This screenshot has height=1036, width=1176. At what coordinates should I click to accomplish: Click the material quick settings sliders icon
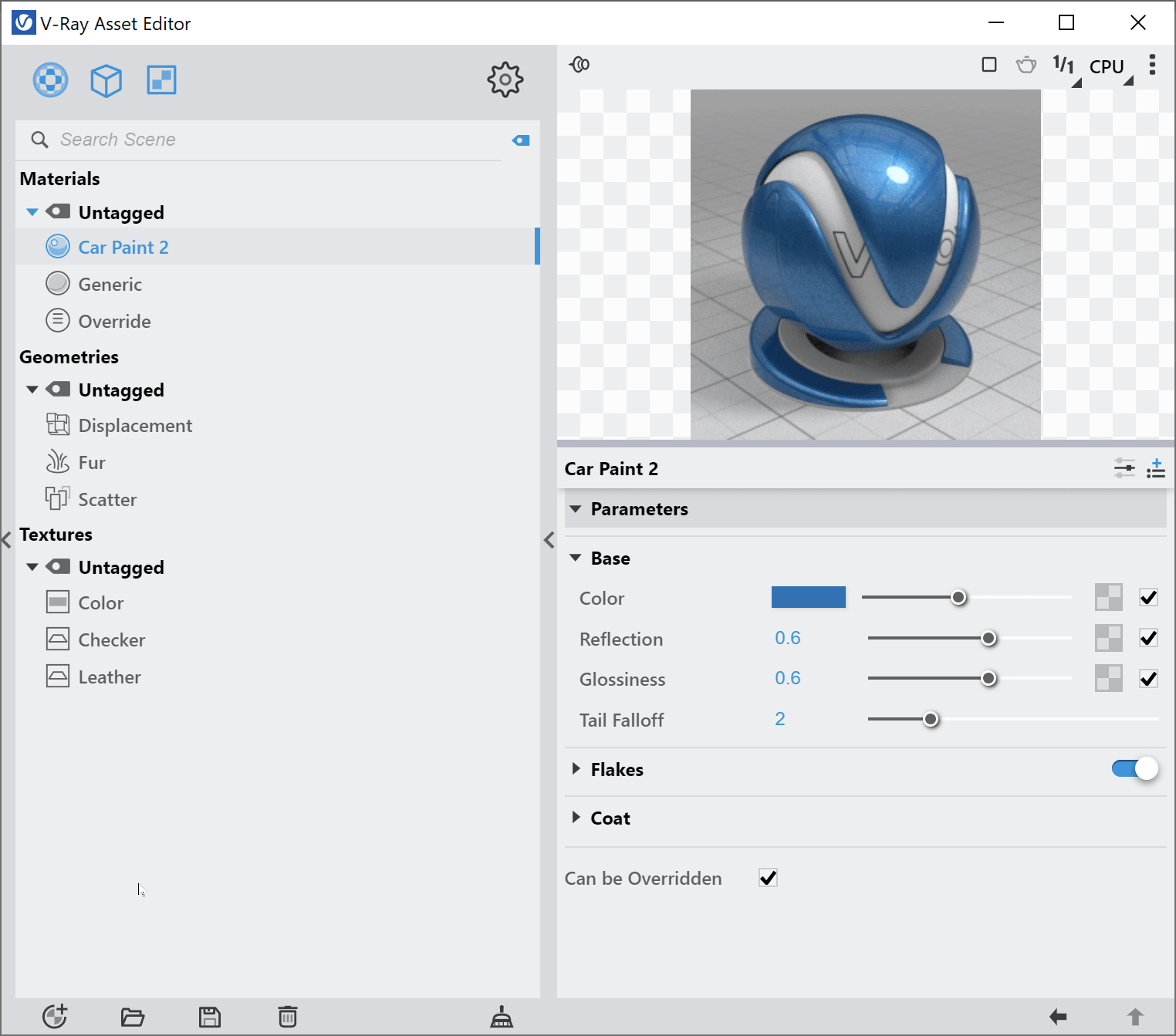[1124, 468]
